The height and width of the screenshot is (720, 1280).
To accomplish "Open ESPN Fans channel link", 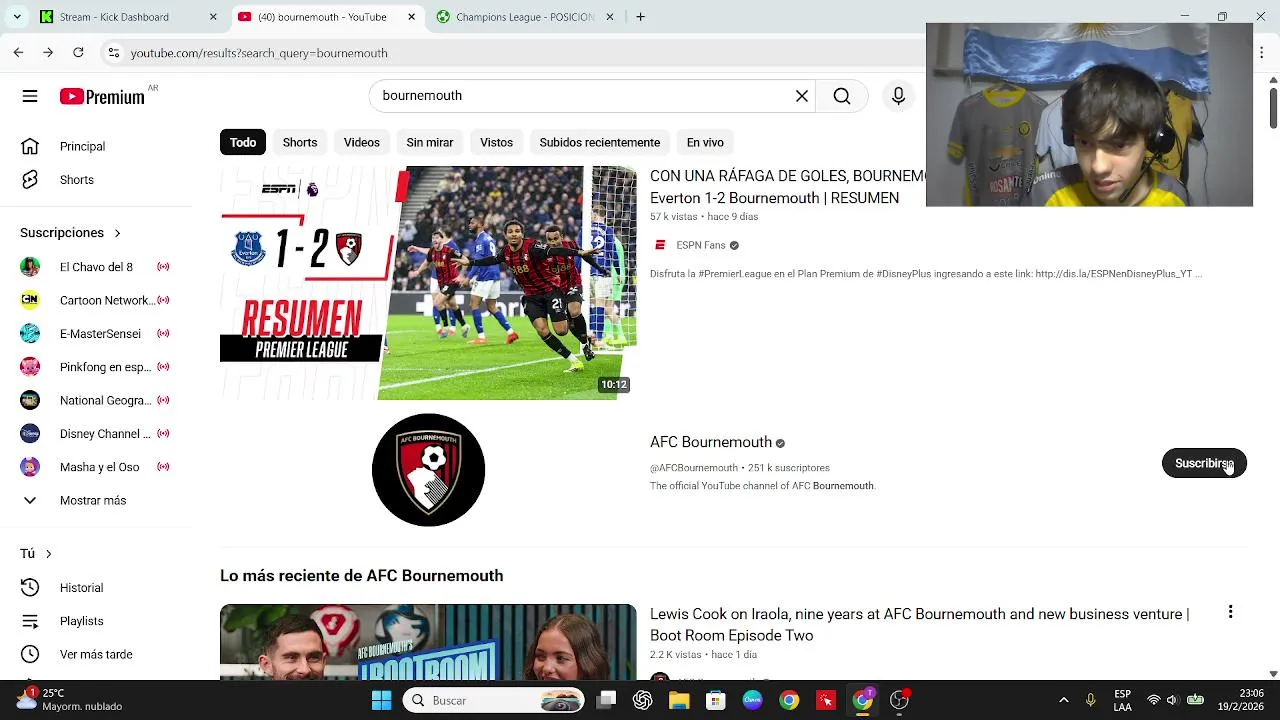I will (700, 245).
